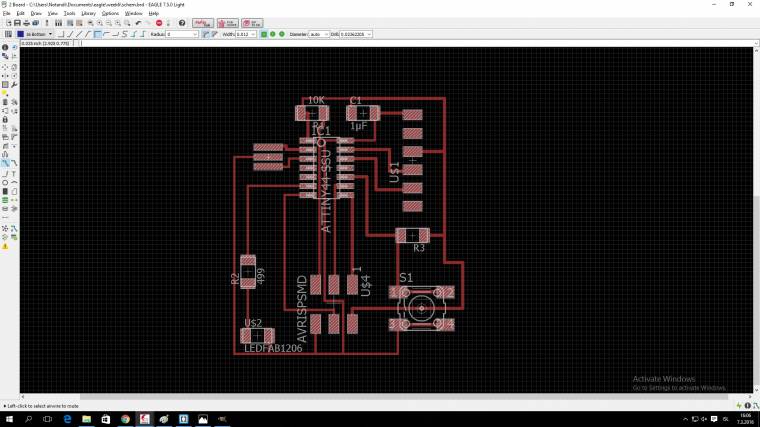Select the Text tool
Image resolution: width=760 pixels, height=427 pixels.
pos(14,174)
